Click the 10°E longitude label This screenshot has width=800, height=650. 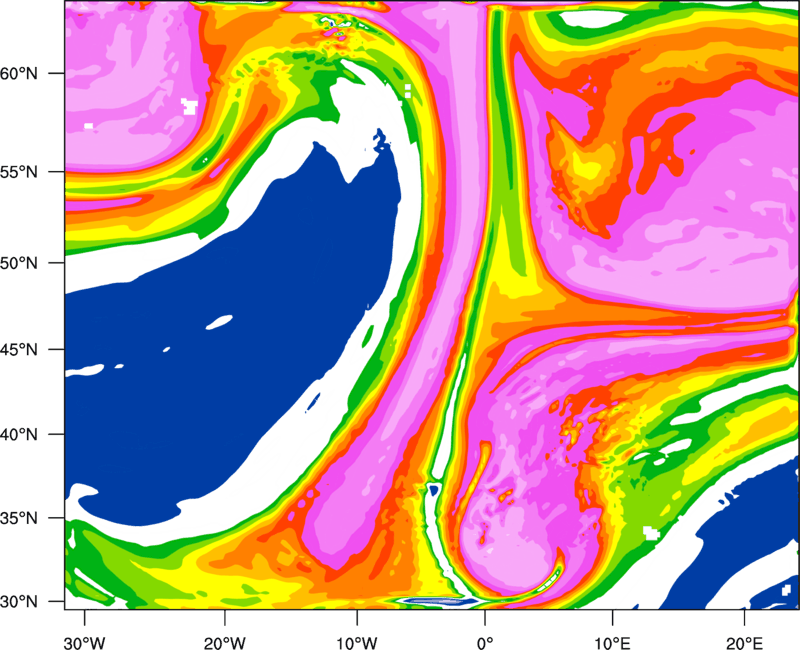coord(612,643)
